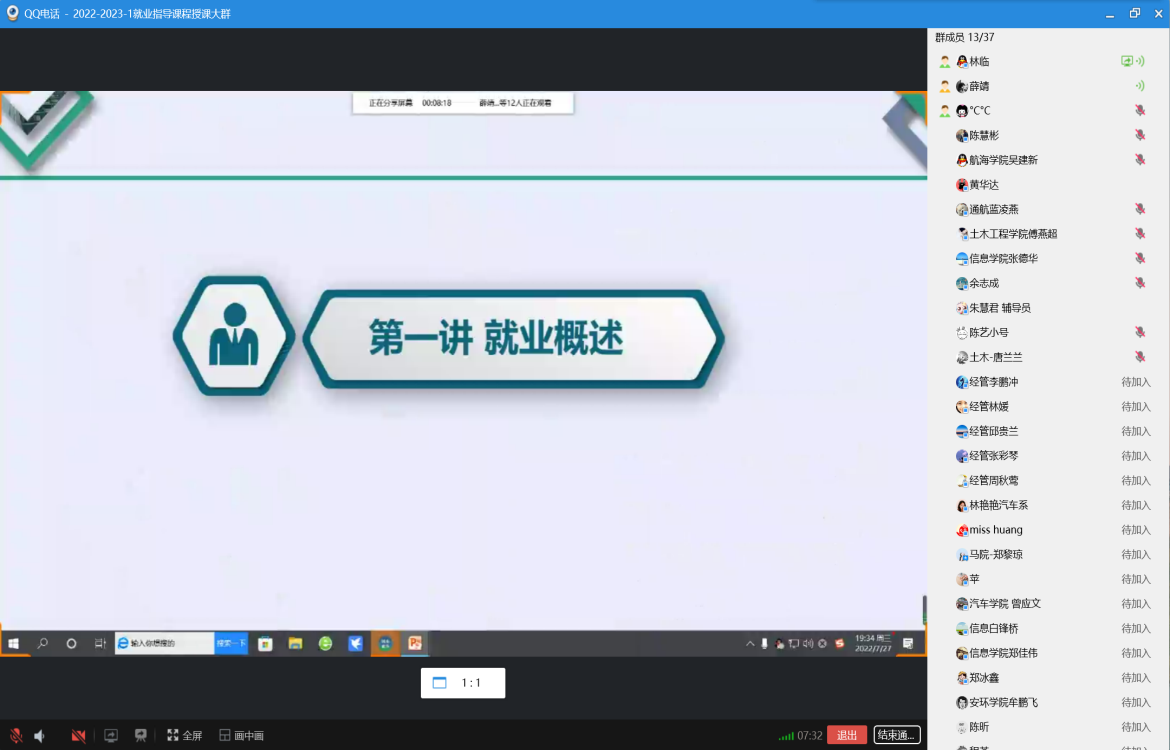
Task: Select miss huang in the member list
Action: pos(995,530)
